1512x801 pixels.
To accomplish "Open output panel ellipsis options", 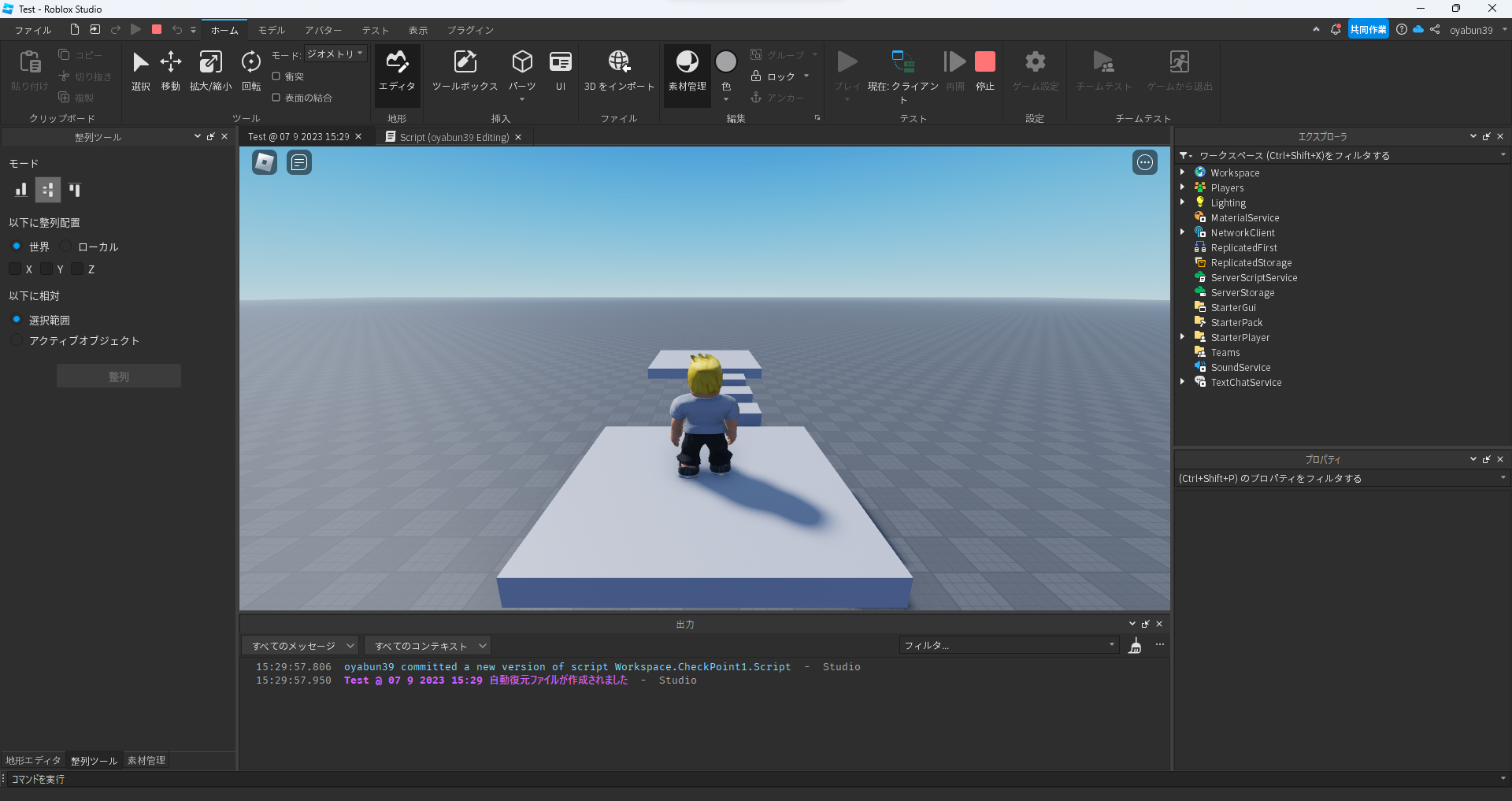I will (1160, 645).
